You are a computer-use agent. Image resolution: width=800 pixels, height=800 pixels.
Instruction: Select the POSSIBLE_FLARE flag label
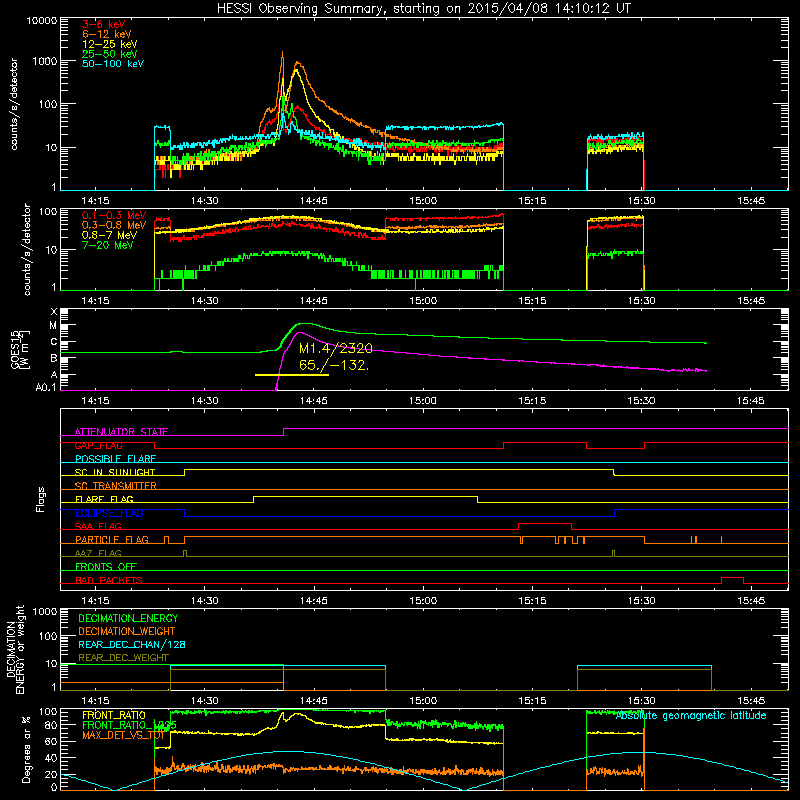point(115,459)
